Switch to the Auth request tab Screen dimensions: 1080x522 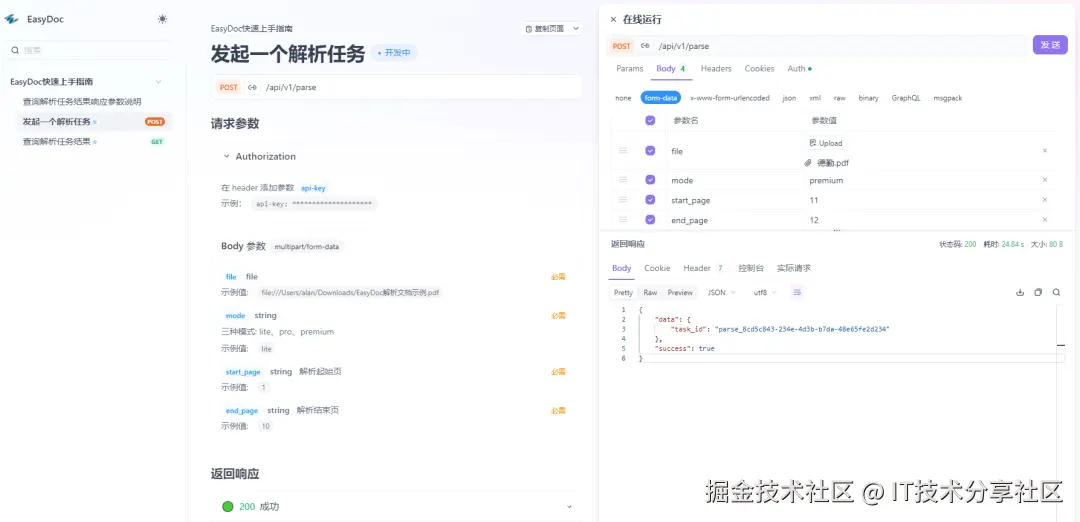tap(799, 69)
